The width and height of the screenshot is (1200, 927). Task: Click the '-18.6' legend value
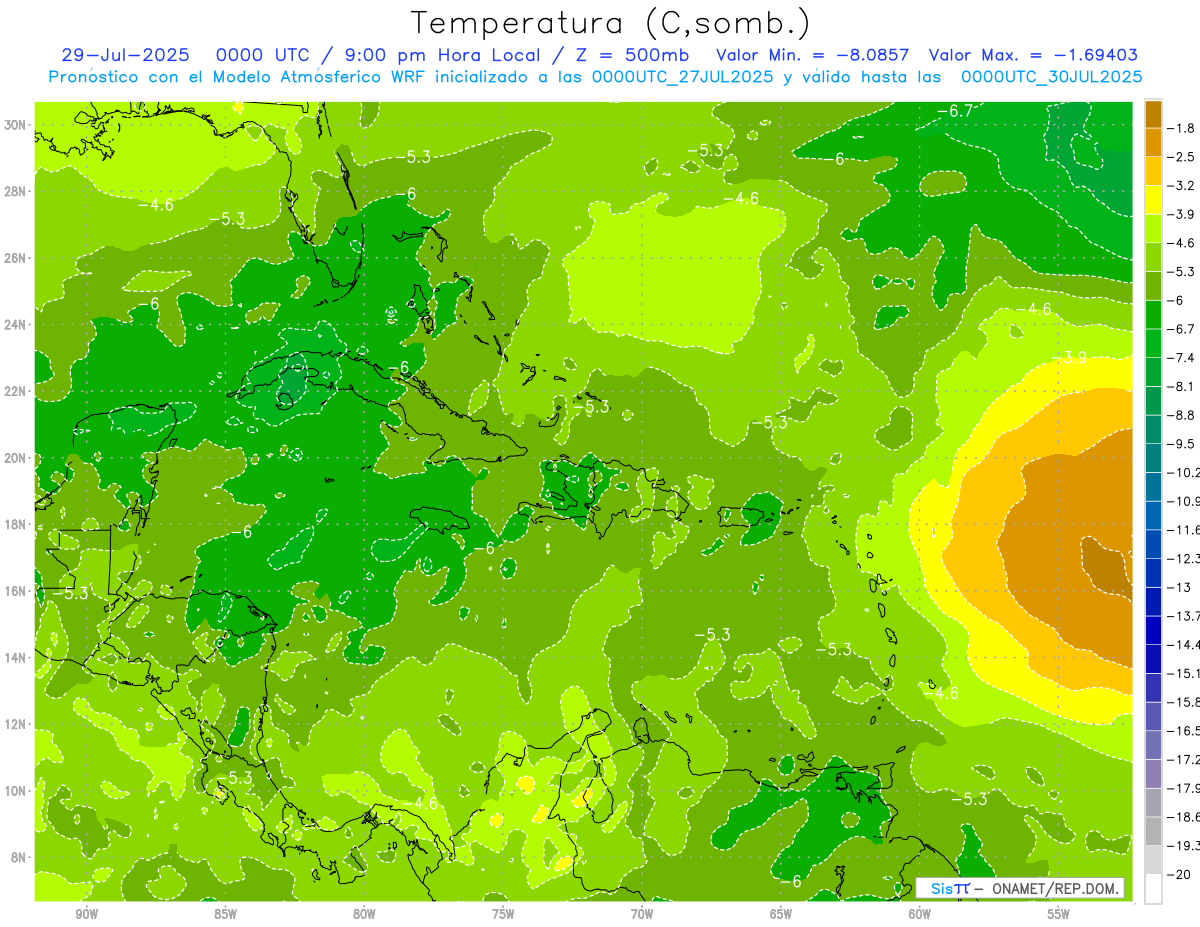tap(1183, 817)
